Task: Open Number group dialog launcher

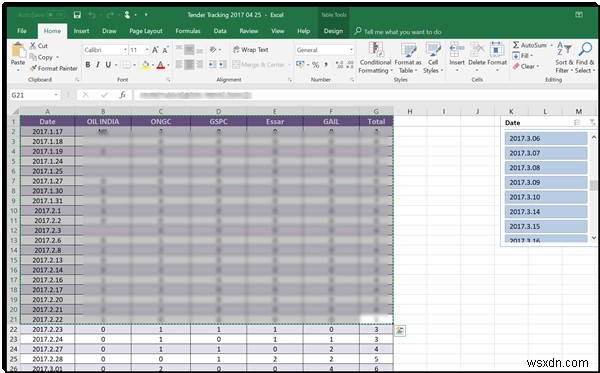Action: 352,80
